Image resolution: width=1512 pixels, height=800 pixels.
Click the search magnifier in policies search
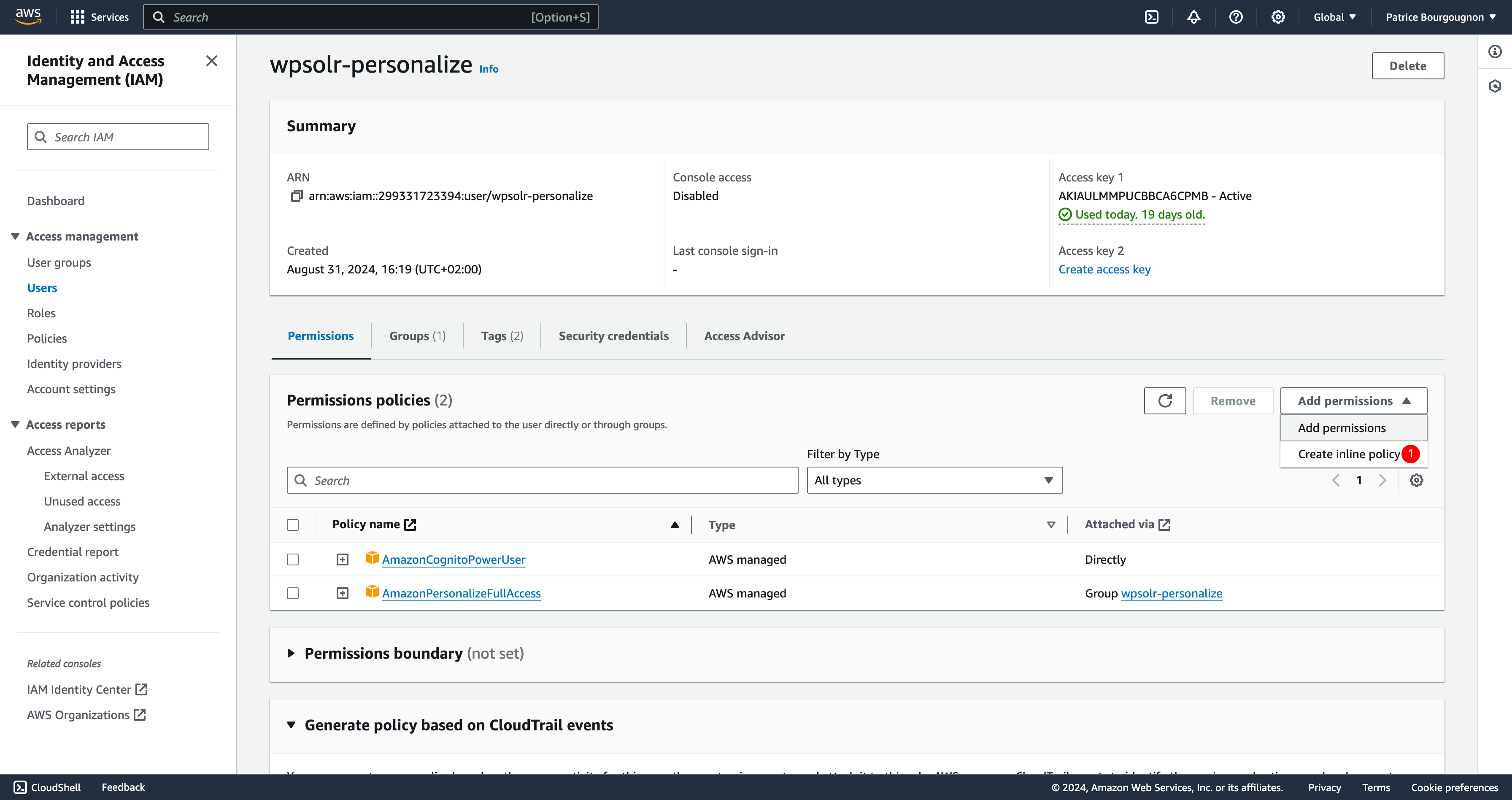(300, 480)
